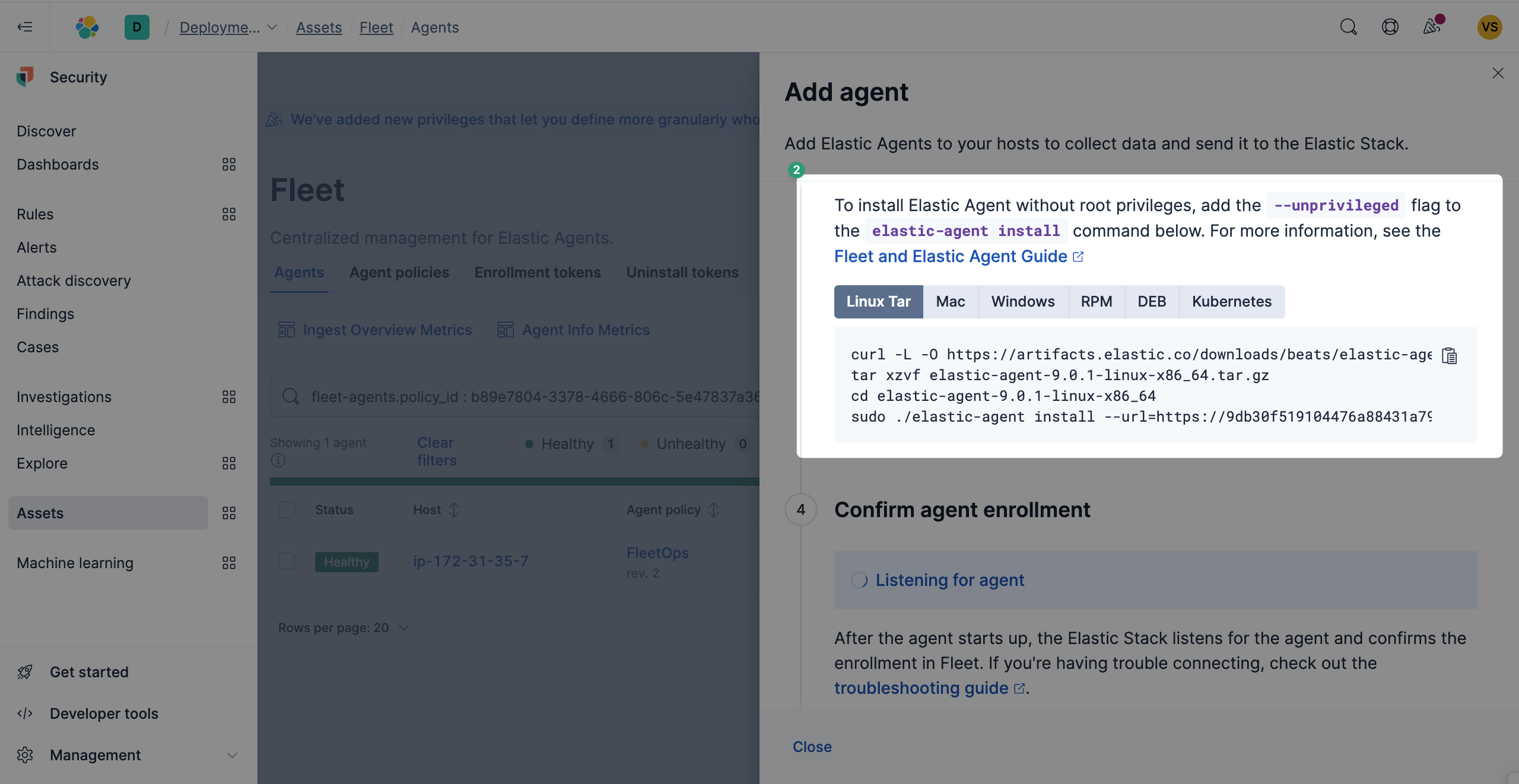1519x784 pixels.
Task: Open the newsfeed notifications icon
Action: [1432, 27]
